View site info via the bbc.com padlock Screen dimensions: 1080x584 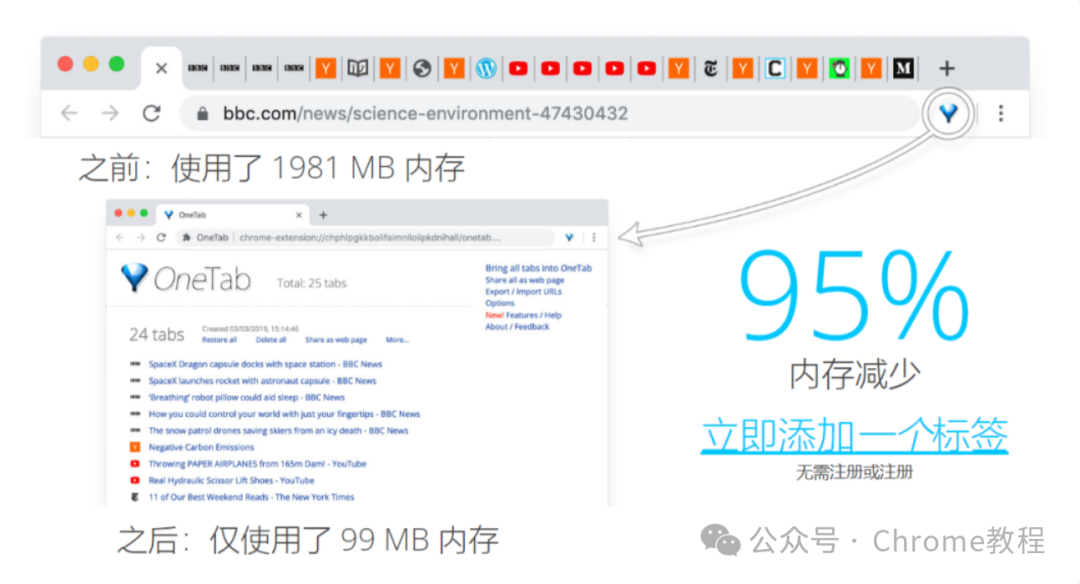pos(202,114)
